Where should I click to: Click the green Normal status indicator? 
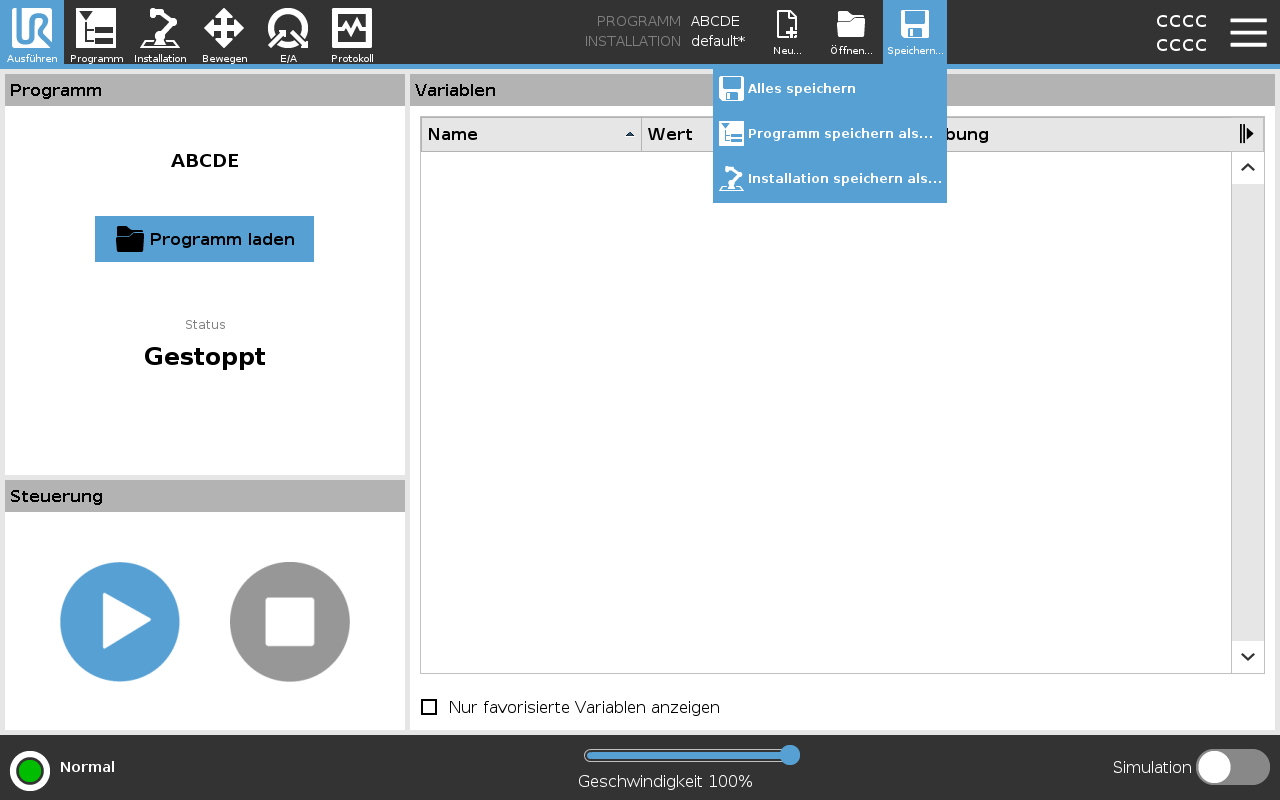coord(30,770)
